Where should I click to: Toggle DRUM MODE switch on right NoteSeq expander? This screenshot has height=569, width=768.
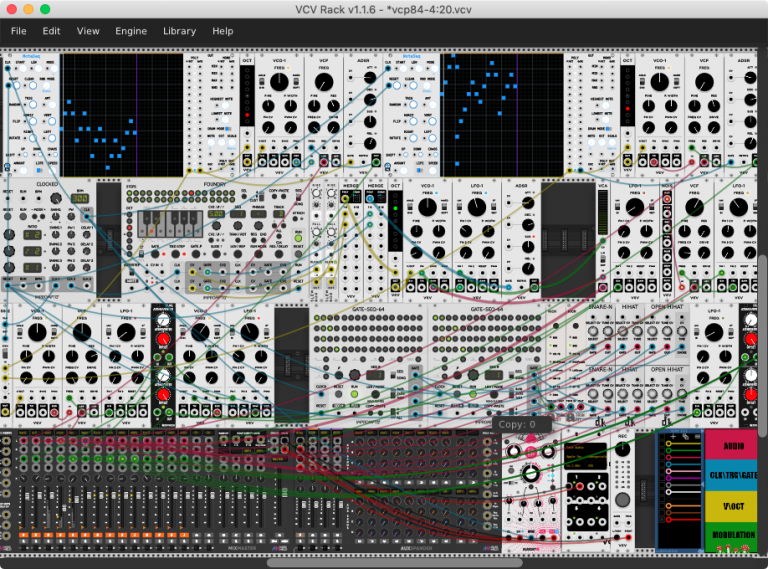point(607,128)
